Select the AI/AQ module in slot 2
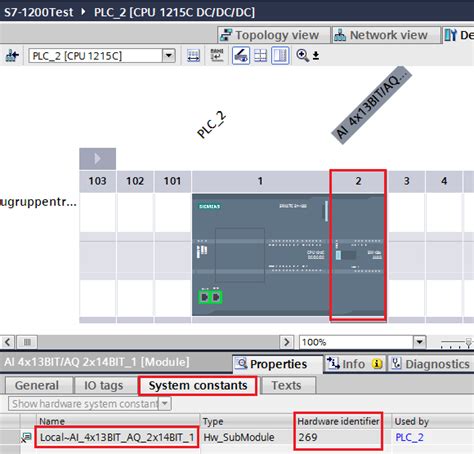 358,255
